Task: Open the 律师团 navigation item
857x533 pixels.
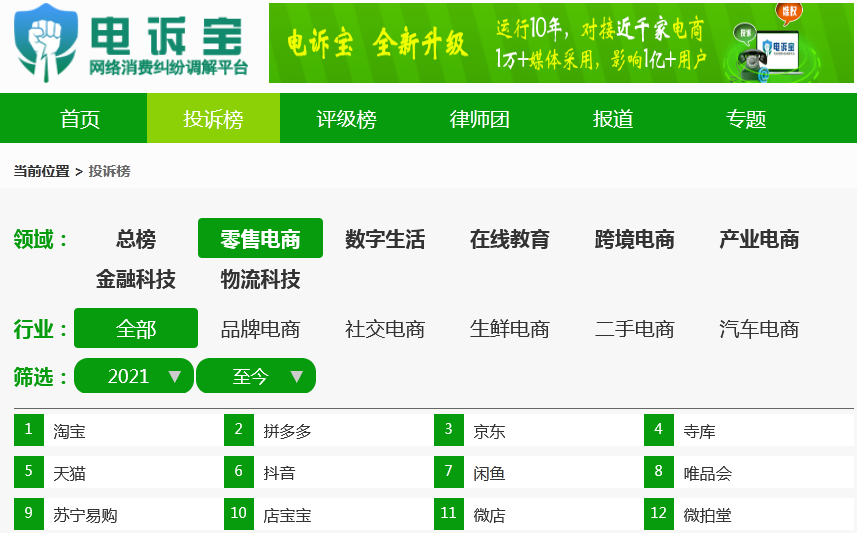Action: 480,119
